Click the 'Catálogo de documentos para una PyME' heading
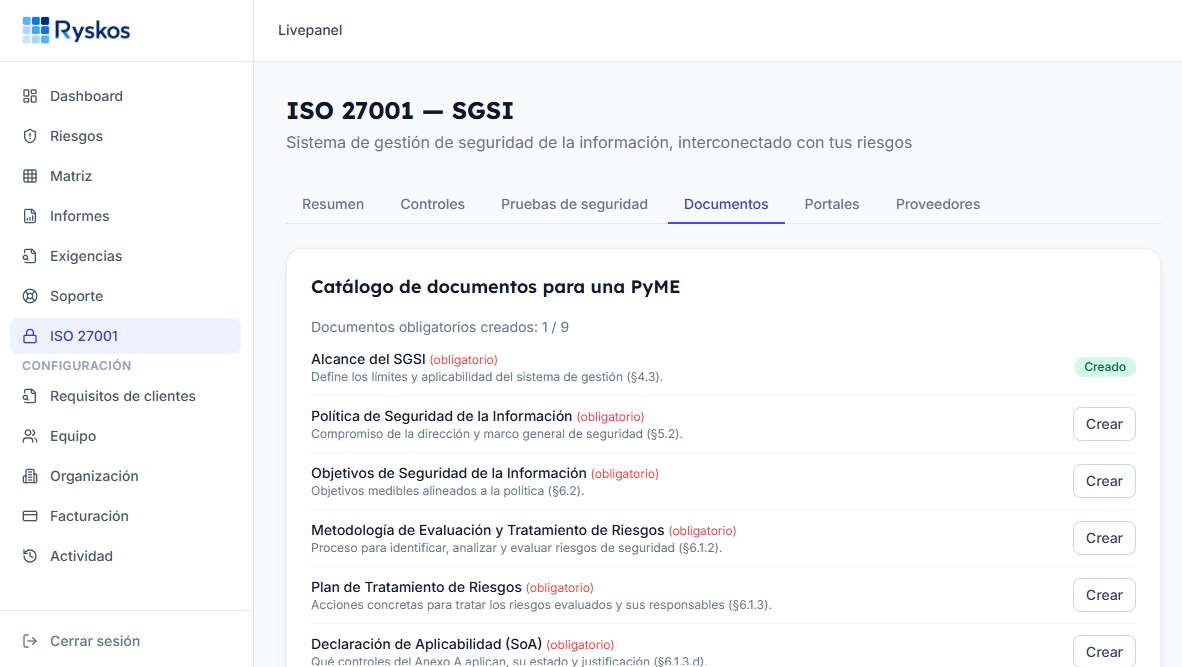 point(495,287)
